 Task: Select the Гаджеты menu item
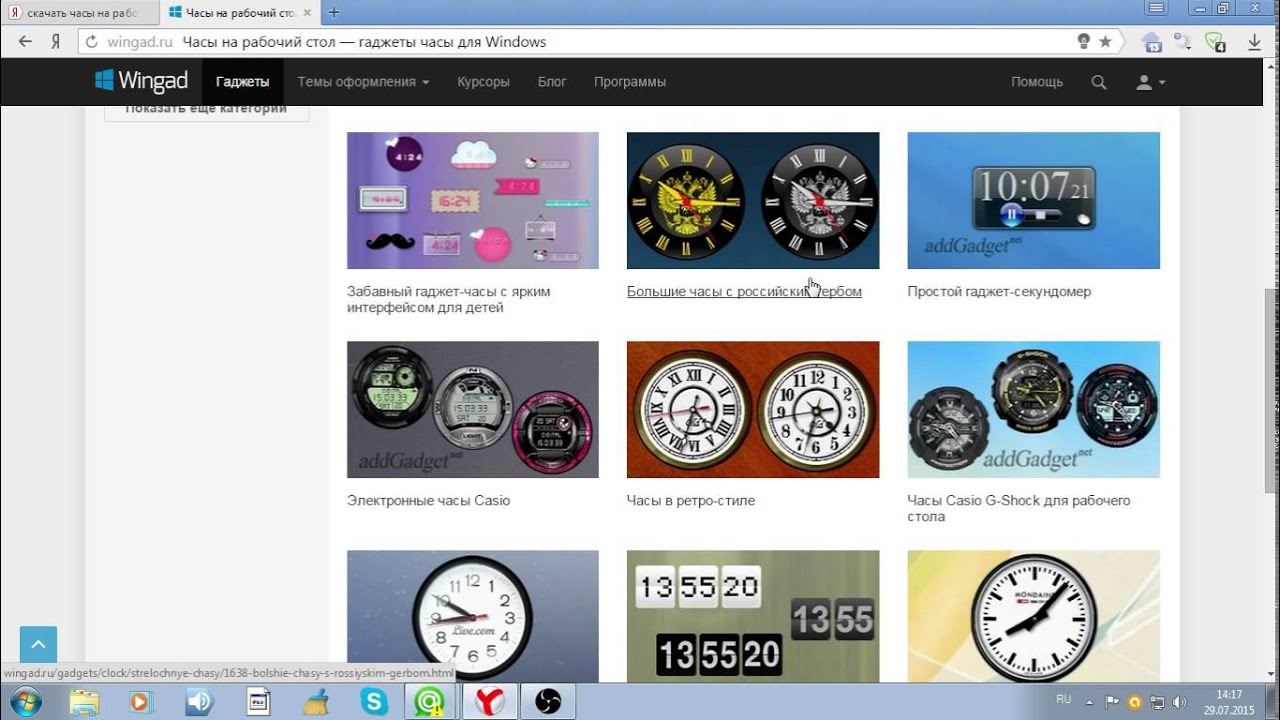pyautogui.click(x=243, y=82)
